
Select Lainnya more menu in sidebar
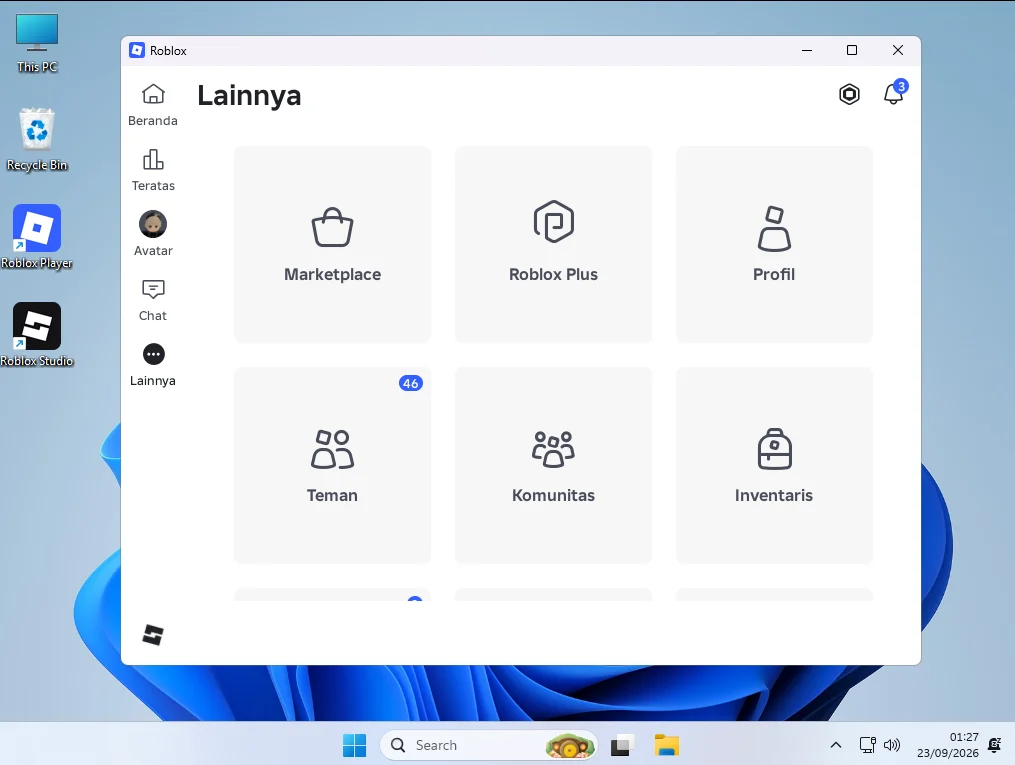point(153,365)
